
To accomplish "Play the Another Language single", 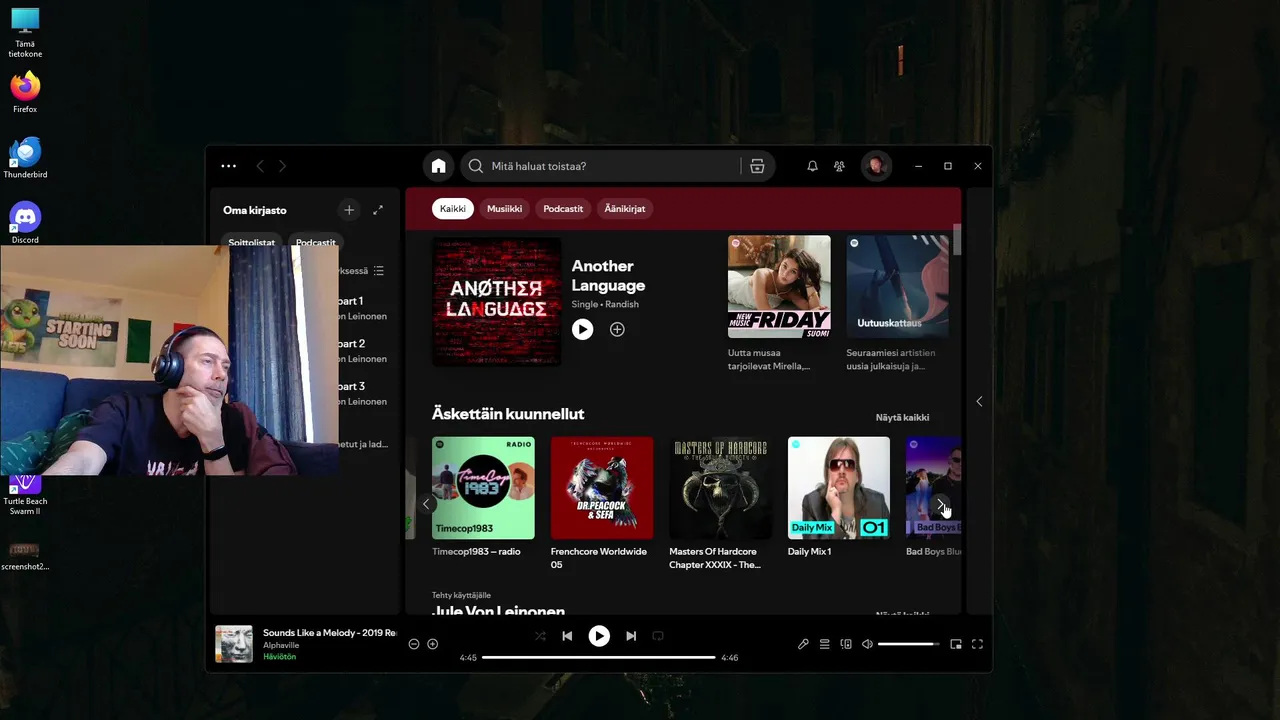I will coord(582,329).
